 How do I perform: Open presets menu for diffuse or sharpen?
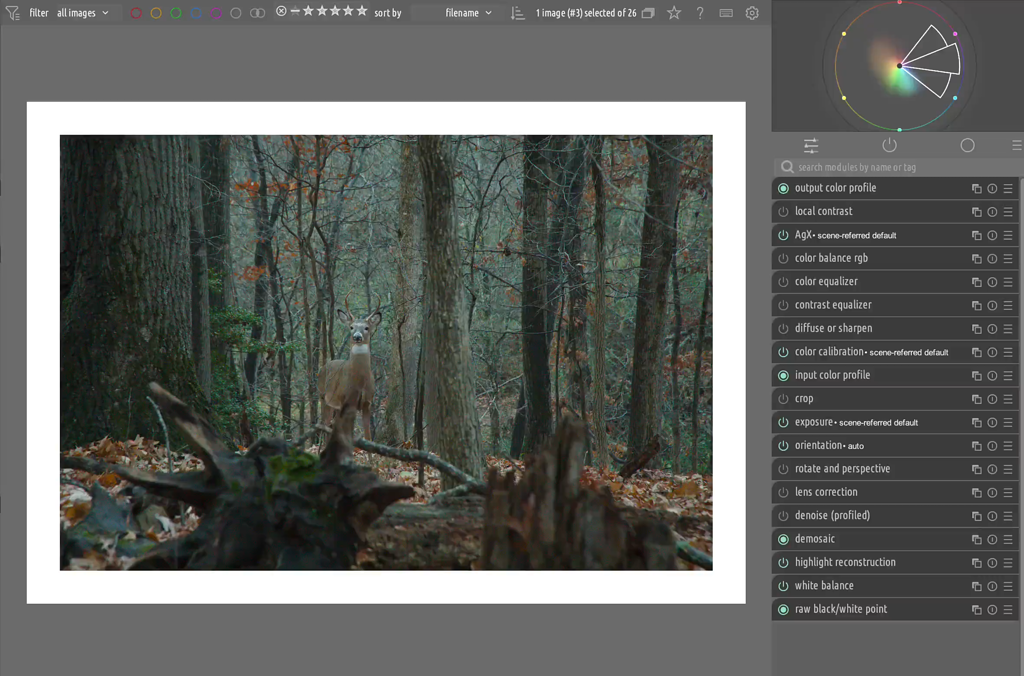[1008, 329]
